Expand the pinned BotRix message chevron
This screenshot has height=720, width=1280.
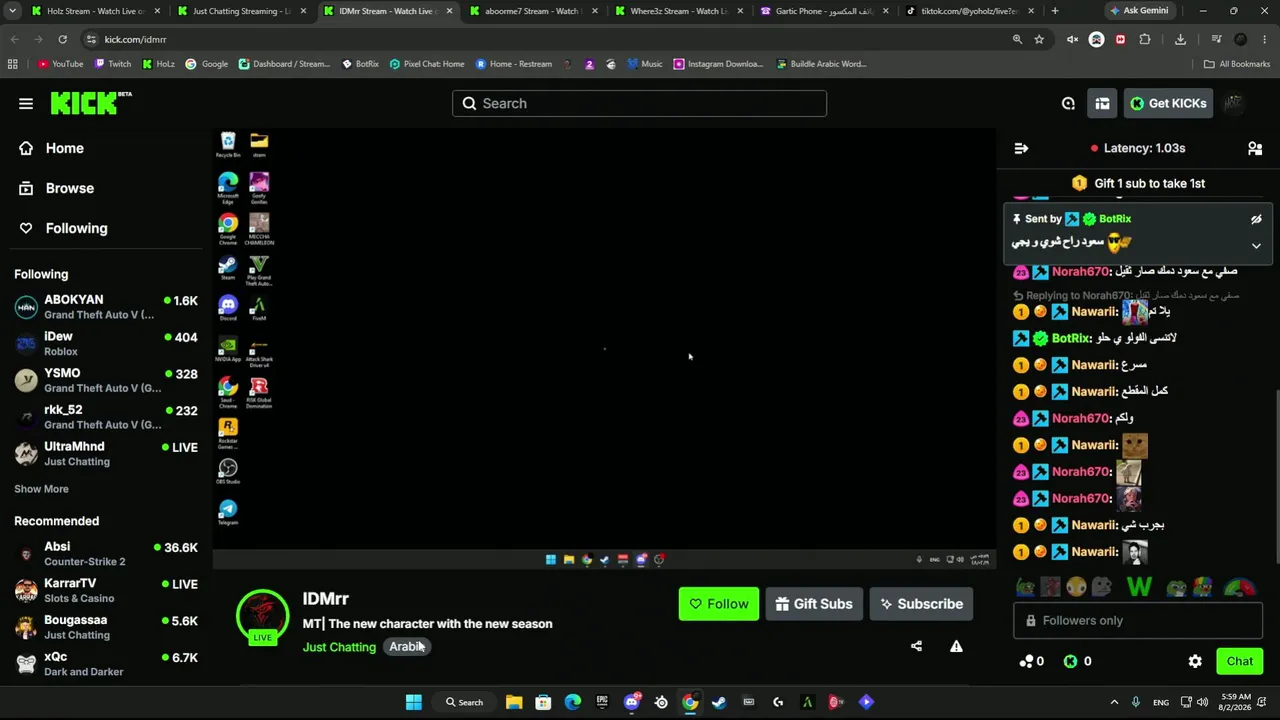(1256, 245)
